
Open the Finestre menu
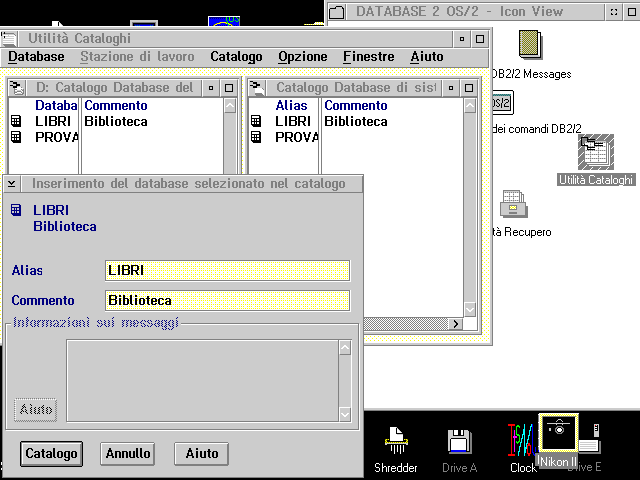pyautogui.click(x=368, y=57)
